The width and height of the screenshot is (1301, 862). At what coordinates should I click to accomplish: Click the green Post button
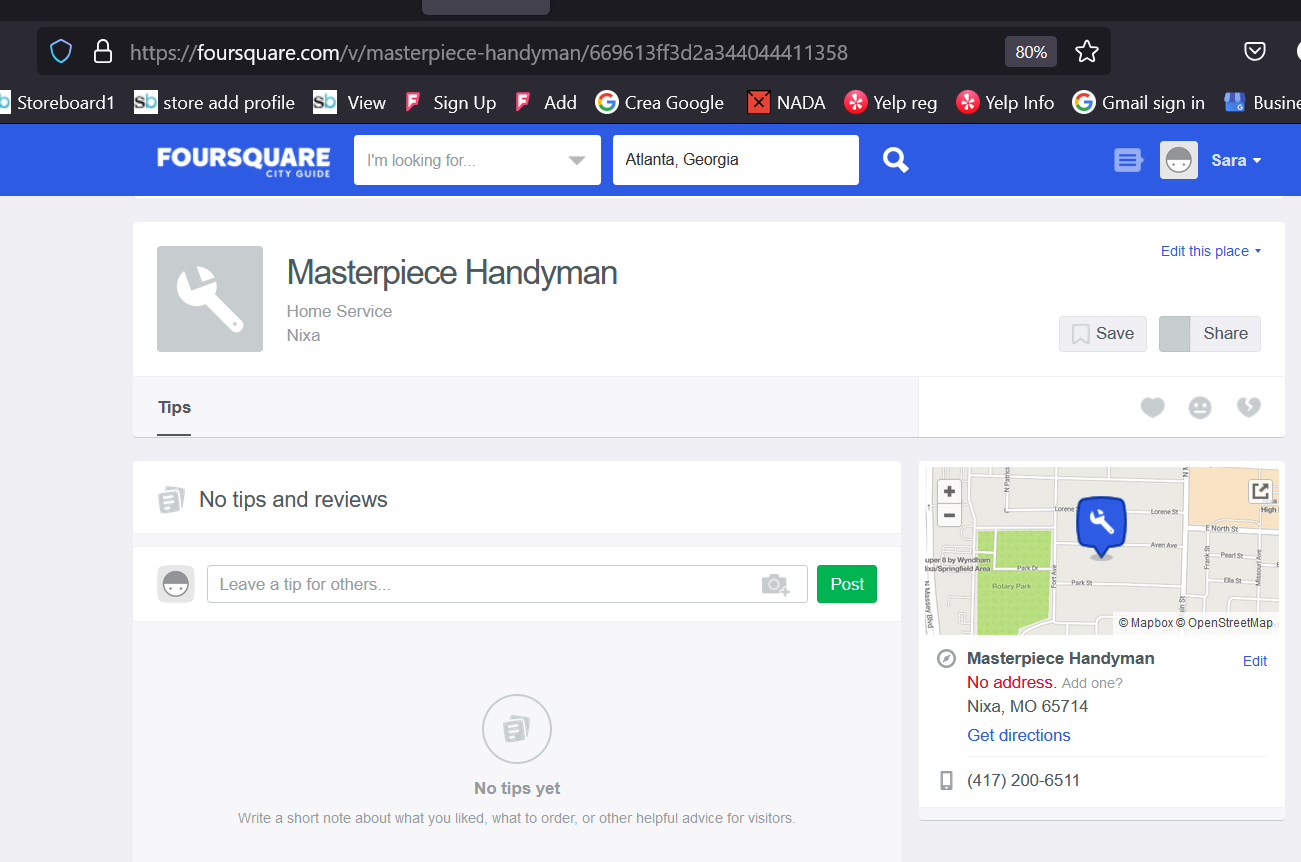click(847, 584)
